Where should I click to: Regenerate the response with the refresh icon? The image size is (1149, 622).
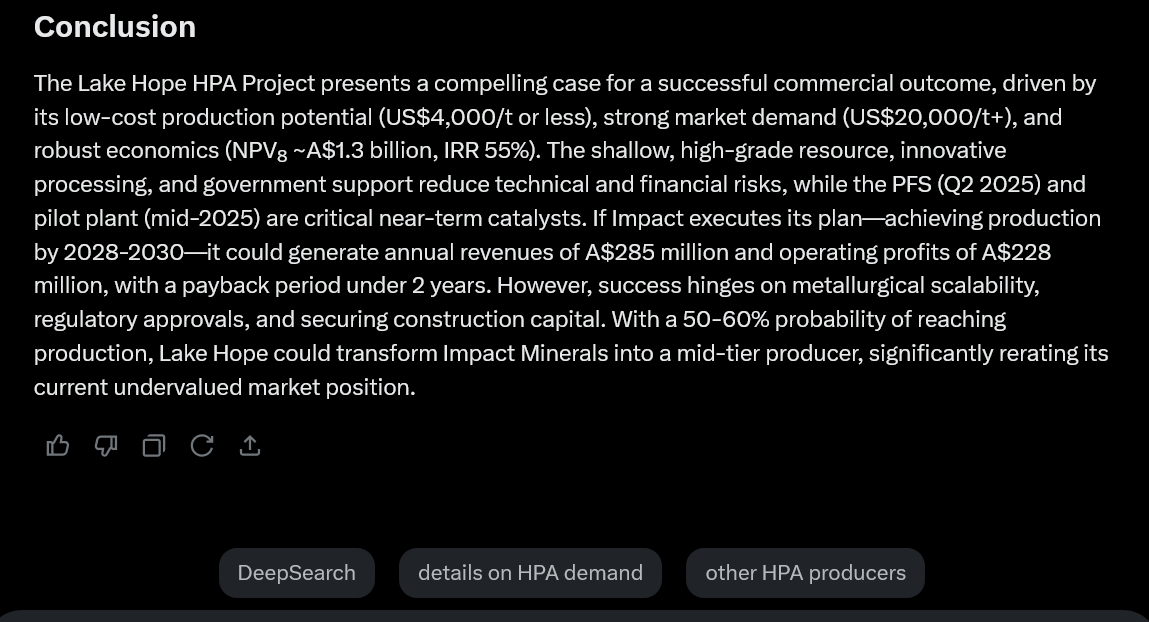tap(202, 445)
